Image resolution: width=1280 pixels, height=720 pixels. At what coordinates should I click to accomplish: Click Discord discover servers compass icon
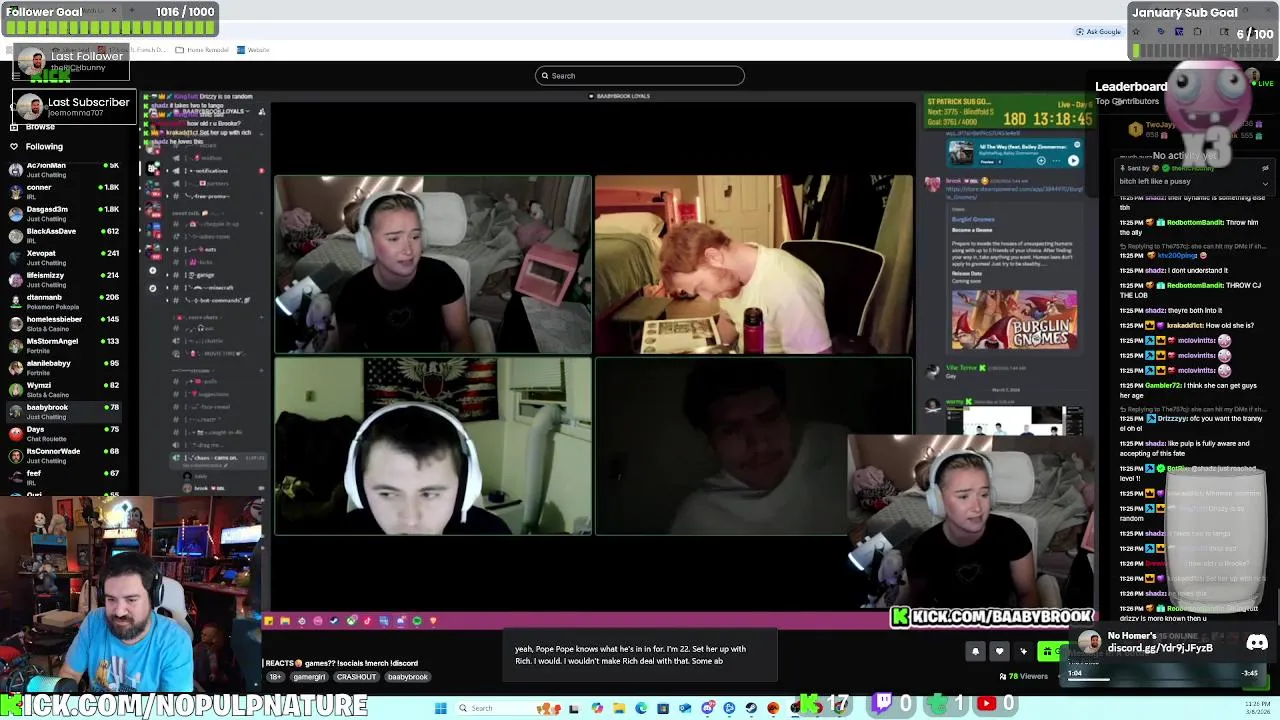tap(153, 288)
